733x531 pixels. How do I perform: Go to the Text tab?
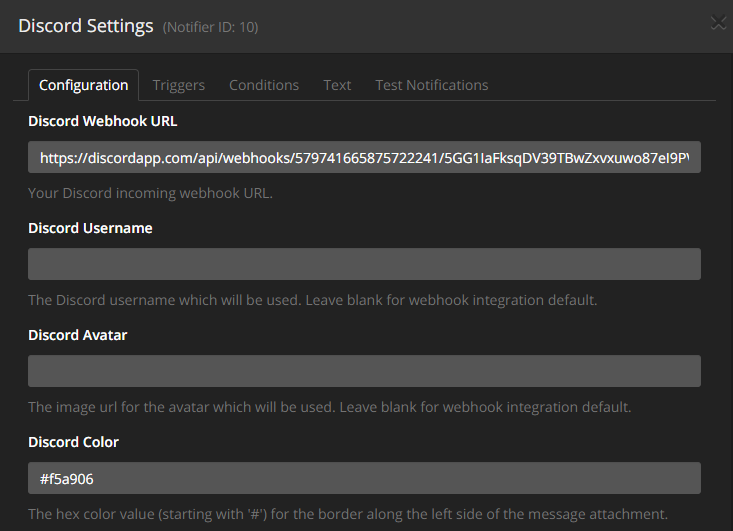[337, 85]
